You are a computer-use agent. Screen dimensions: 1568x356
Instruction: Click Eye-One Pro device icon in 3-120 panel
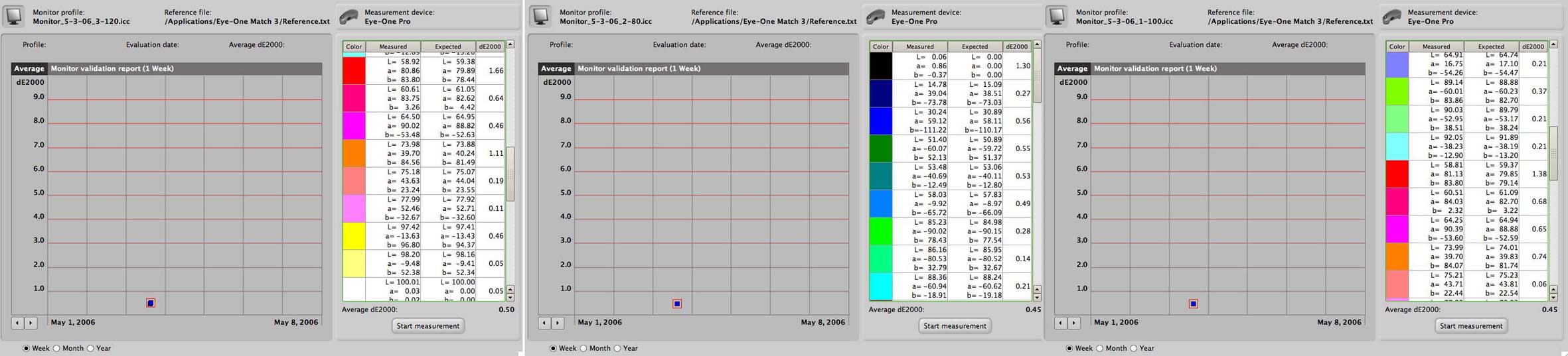click(x=349, y=17)
